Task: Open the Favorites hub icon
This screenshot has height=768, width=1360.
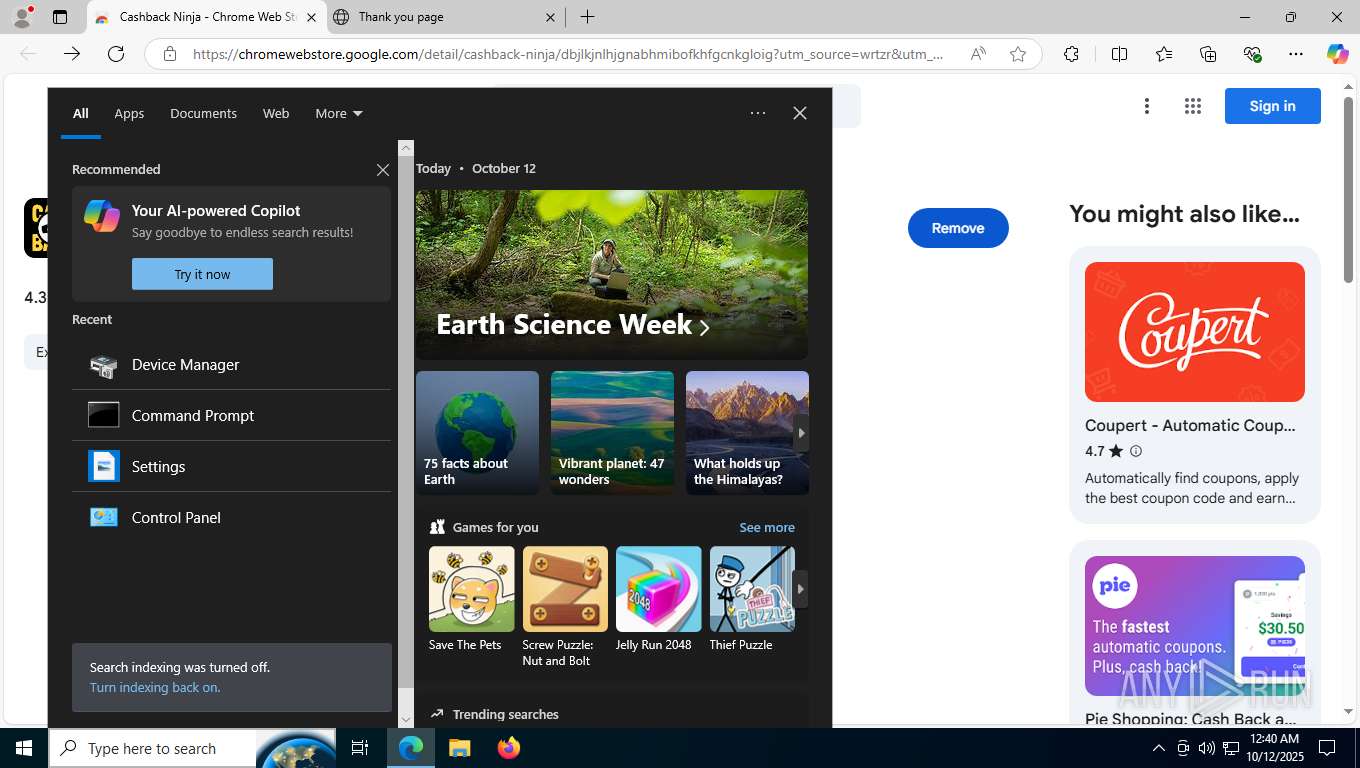Action: pos(1164,54)
